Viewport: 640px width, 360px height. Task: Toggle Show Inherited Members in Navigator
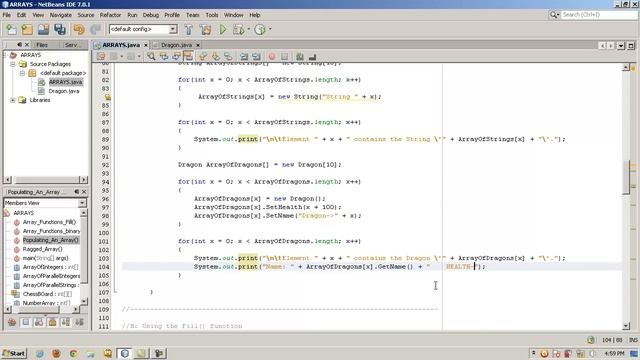12,322
